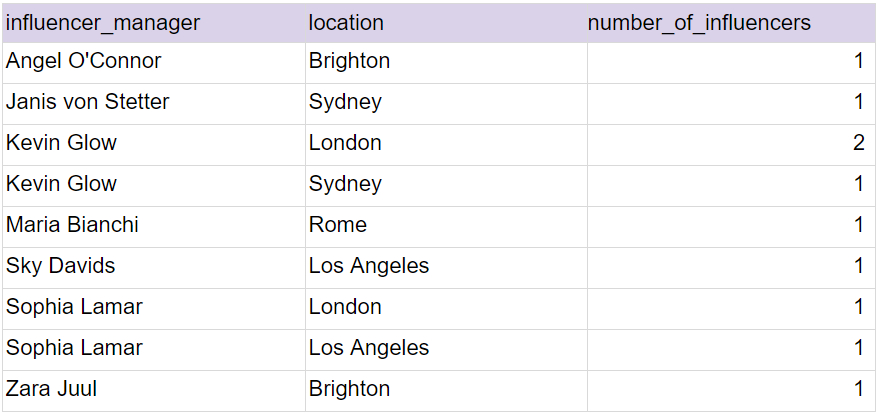Select the location column header
The width and height of the screenshot is (877, 415).
[346, 22]
